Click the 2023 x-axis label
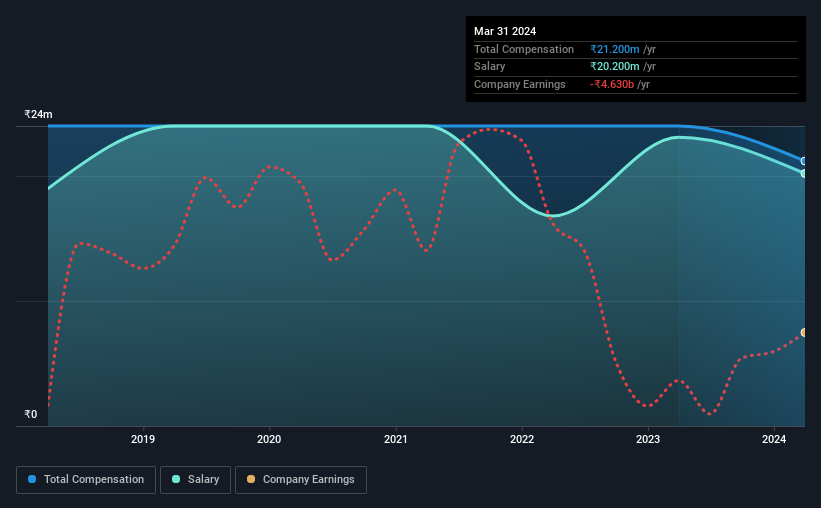Screen dimensions: 821x508 [x=648, y=439]
